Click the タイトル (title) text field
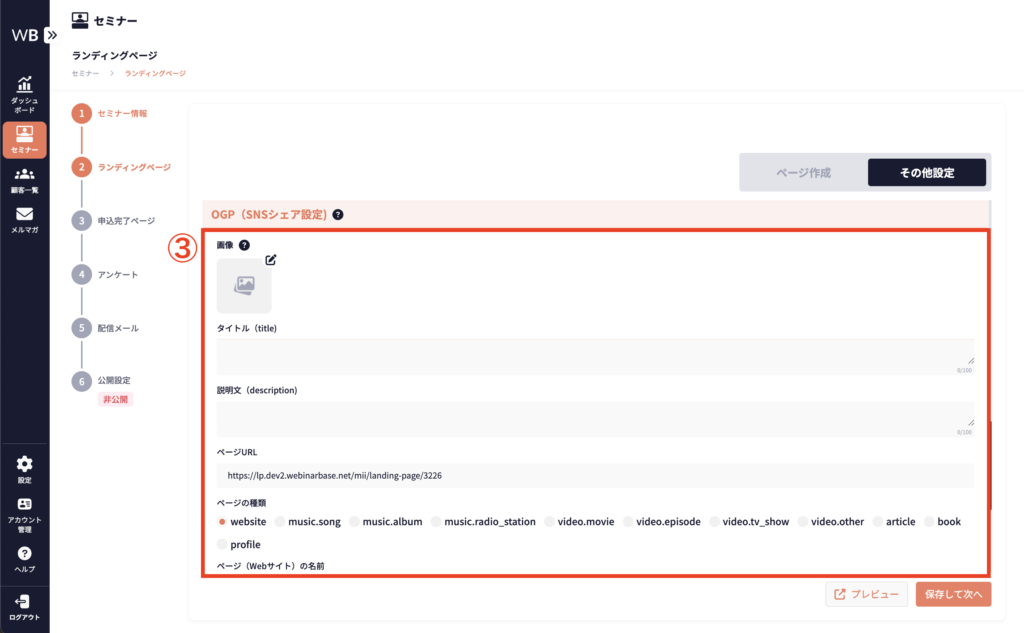 point(595,355)
